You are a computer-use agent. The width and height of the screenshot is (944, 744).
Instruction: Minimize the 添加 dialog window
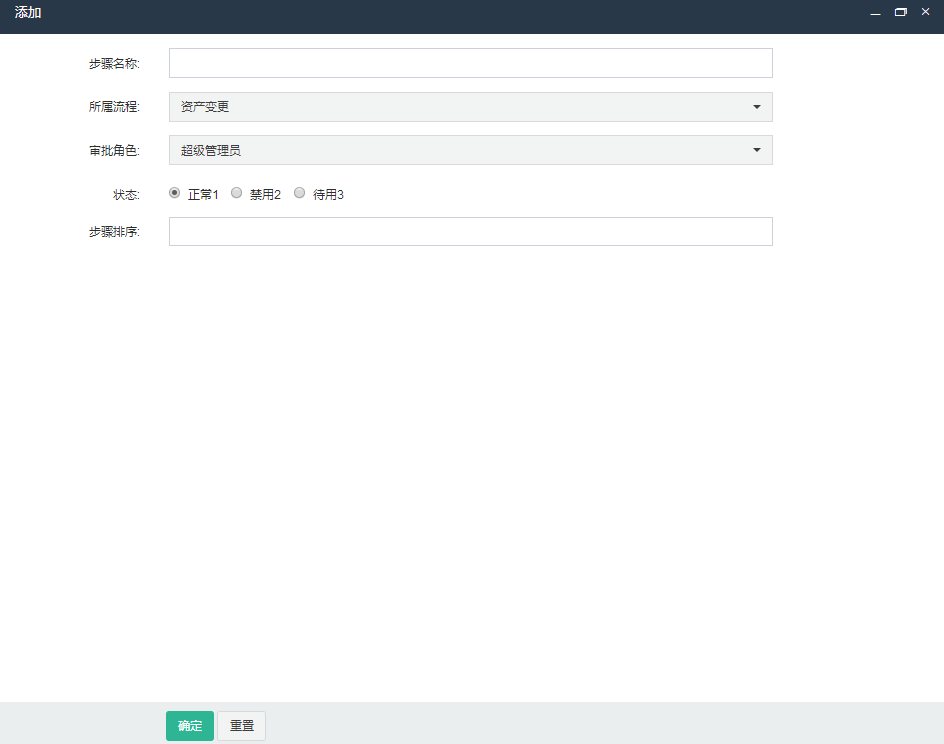click(875, 13)
